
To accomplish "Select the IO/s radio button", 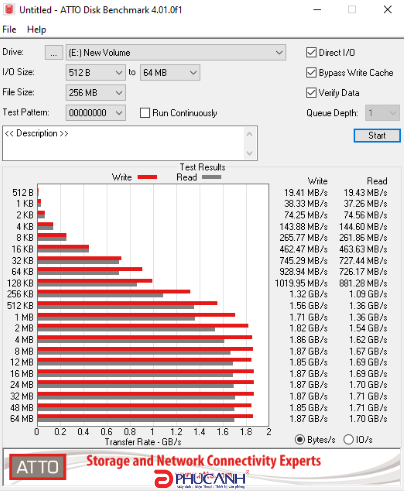I will coord(348,439).
